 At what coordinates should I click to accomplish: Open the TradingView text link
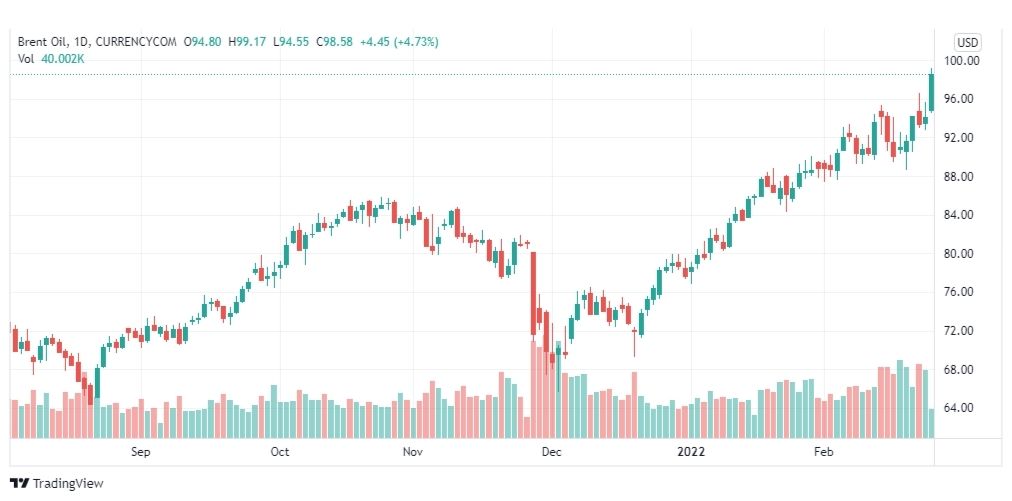click(68, 483)
